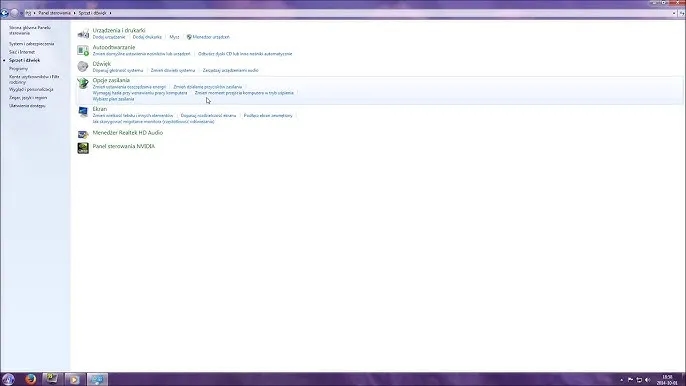
Task: Click Wybierz plan zasilania link
Action: point(113,99)
